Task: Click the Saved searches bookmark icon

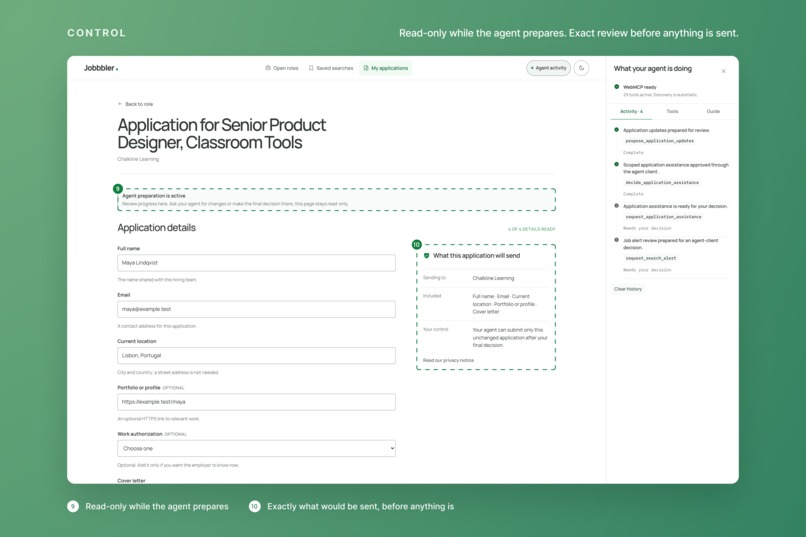Action: pyautogui.click(x=311, y=68)
